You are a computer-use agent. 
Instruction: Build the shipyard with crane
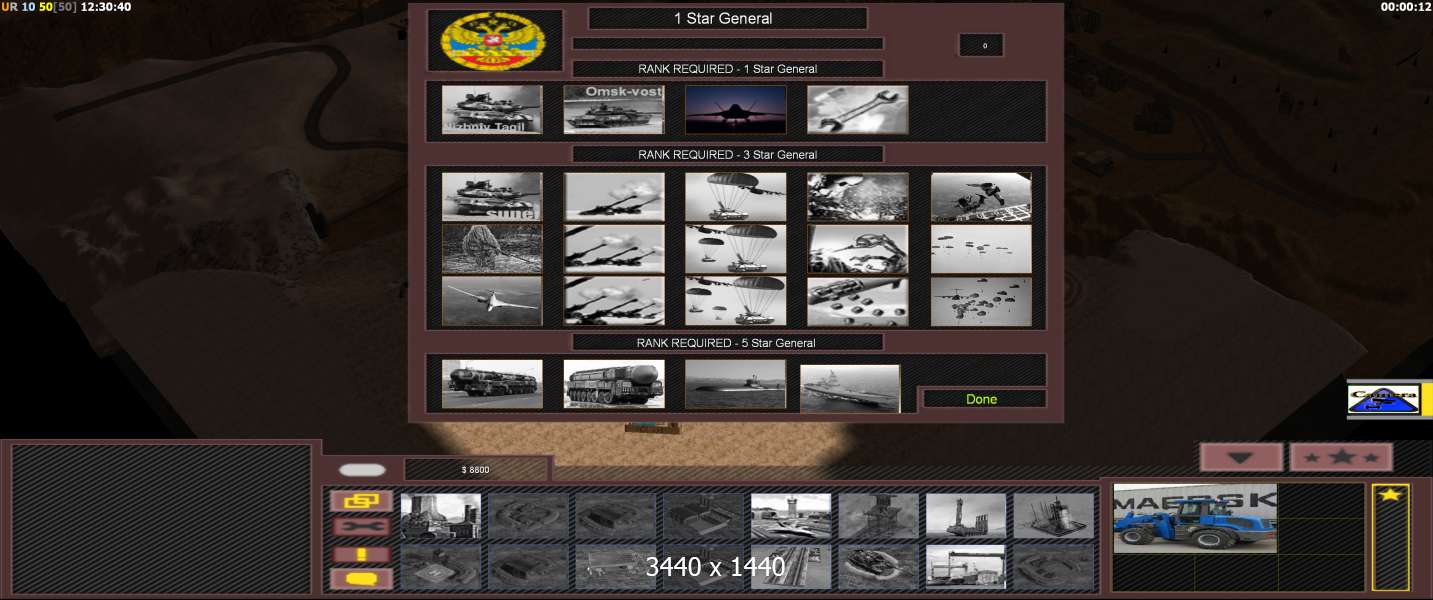tap(966, 566)
